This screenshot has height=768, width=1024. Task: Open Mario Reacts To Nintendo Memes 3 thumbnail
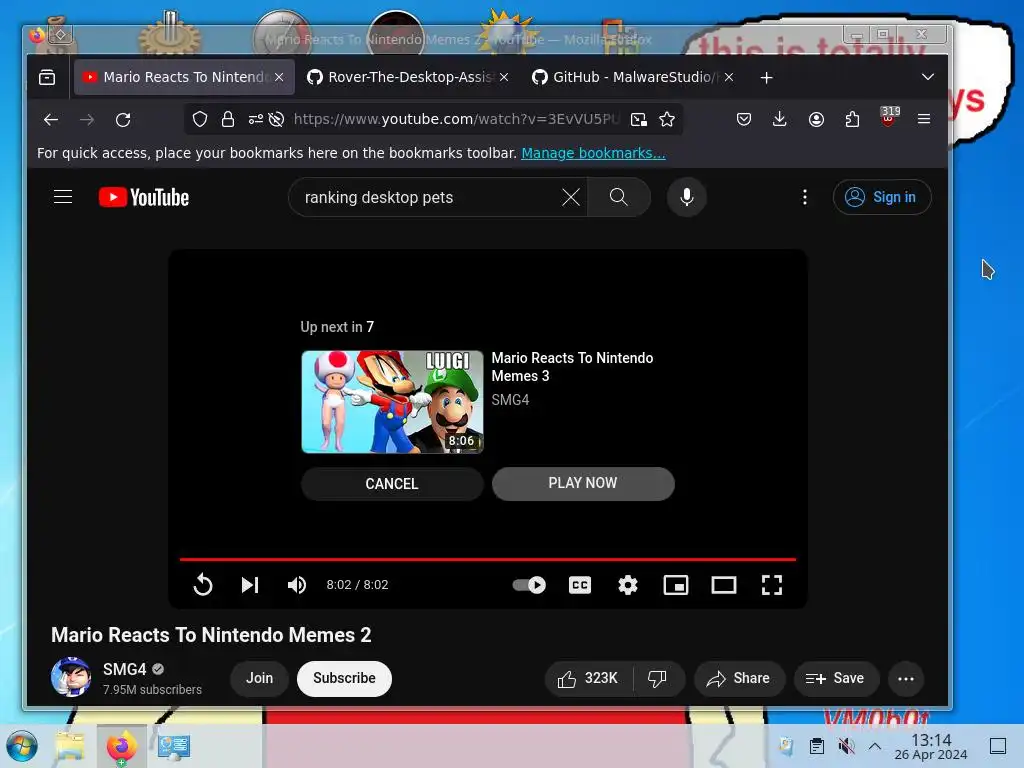(x=392, y=402)
